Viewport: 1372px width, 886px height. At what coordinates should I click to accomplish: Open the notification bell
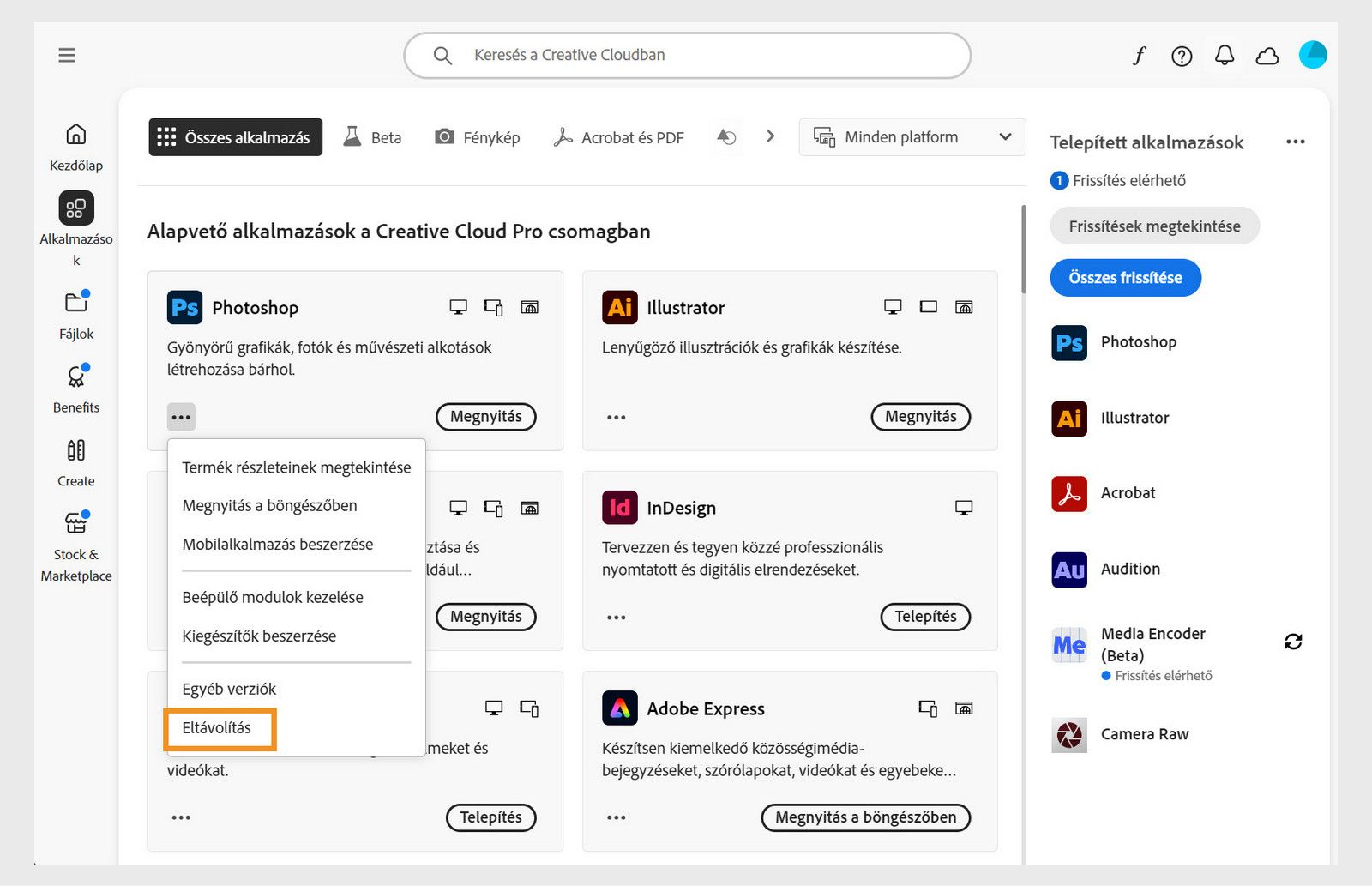1224,55
